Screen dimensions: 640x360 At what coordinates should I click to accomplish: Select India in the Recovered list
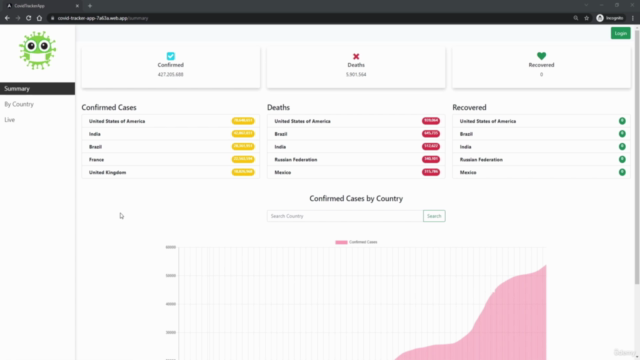(541, 147)
